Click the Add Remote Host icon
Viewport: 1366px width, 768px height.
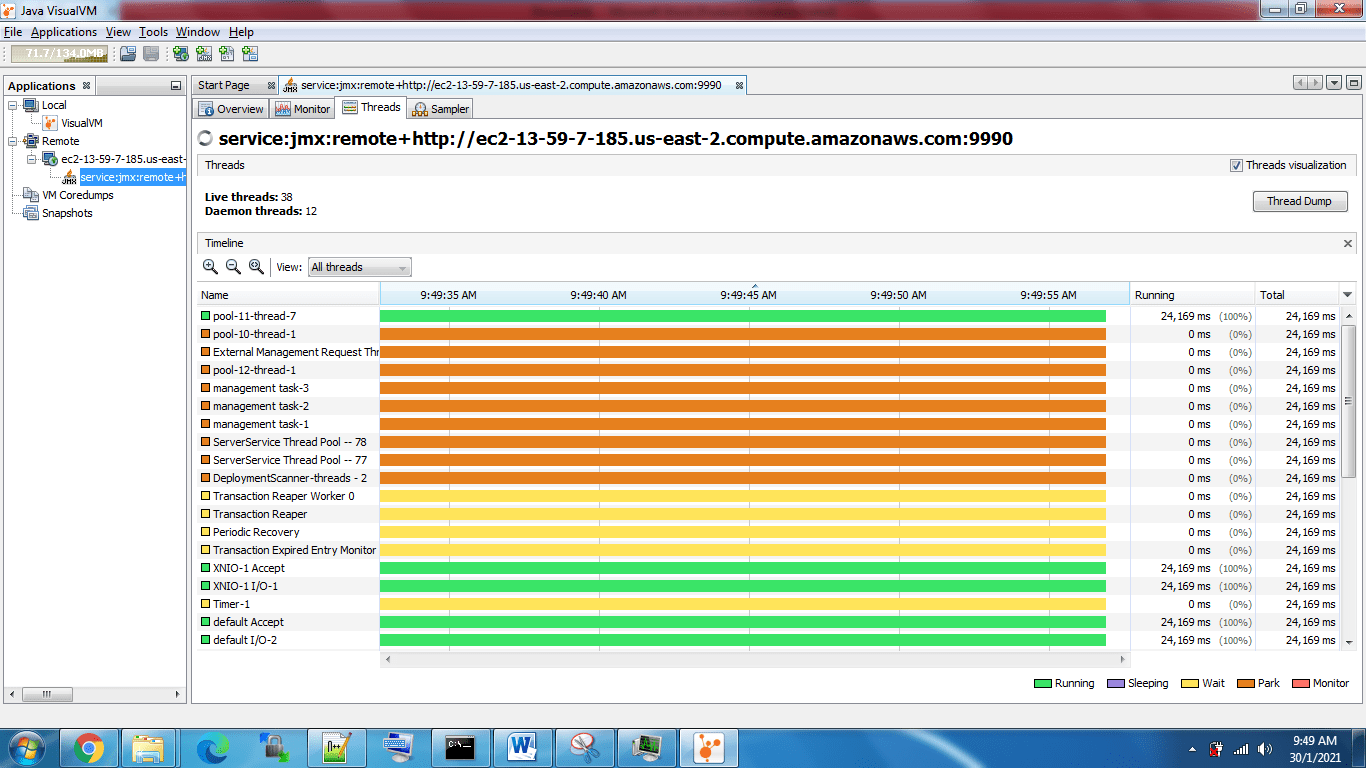click(180, 55)
